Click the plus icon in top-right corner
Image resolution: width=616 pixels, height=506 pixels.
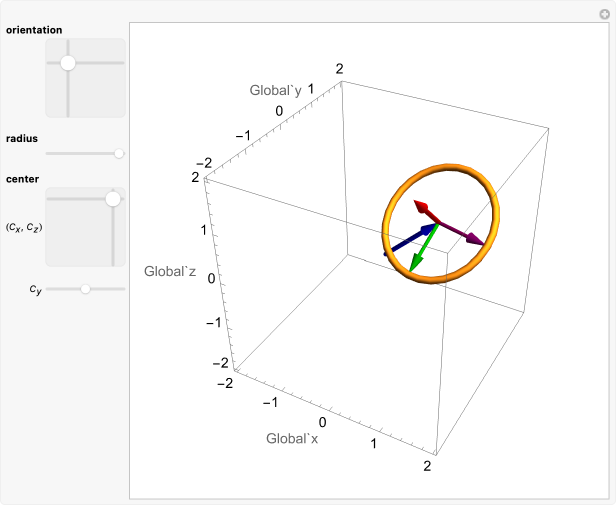[603, 13]
